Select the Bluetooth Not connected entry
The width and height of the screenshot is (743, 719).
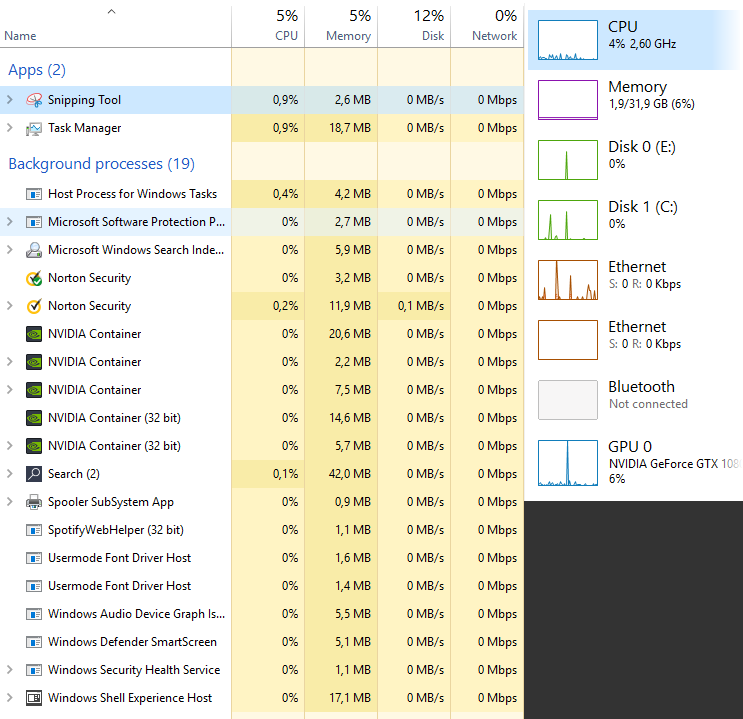635,400
